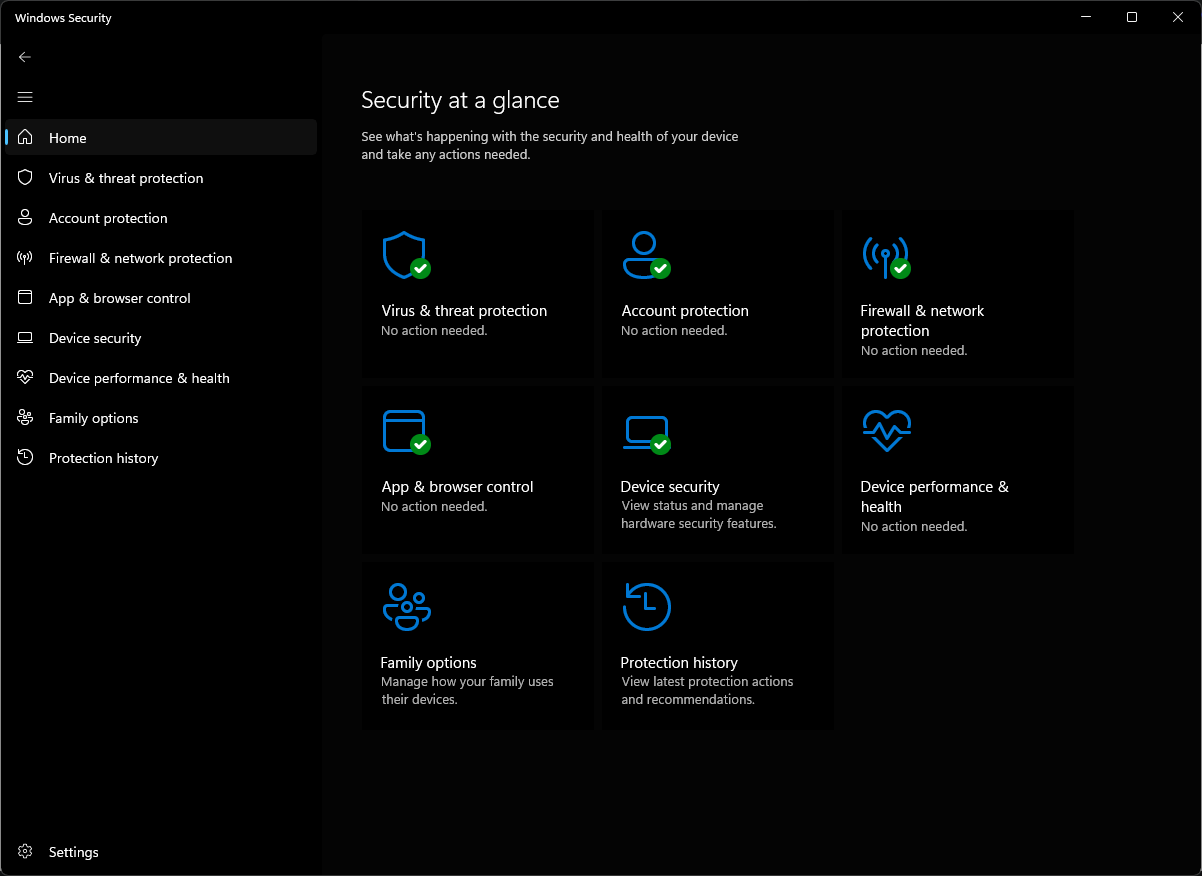Open Protection history from sidebar
Viewport: 1202px width, 876px height.
coord(161,458)
